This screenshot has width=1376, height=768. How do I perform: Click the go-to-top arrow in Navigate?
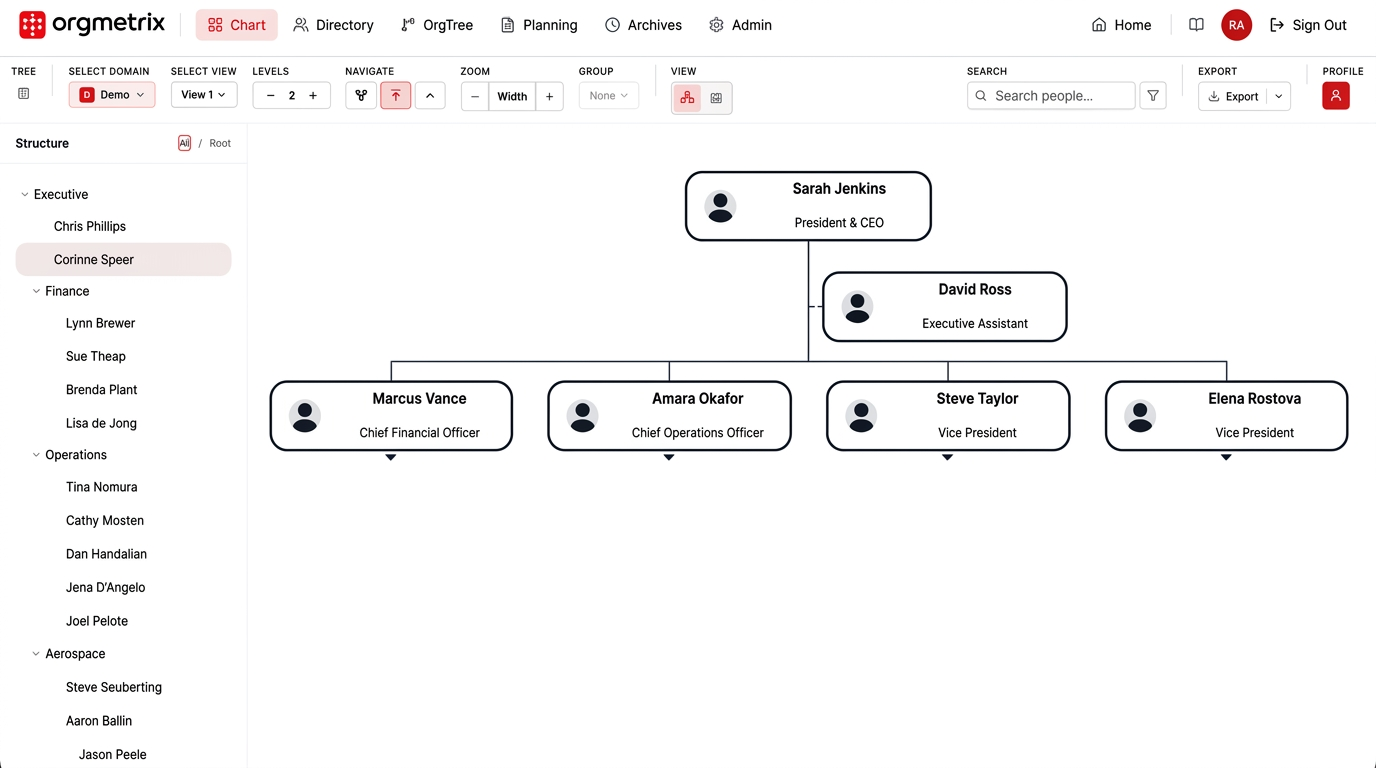coord(396,96)
